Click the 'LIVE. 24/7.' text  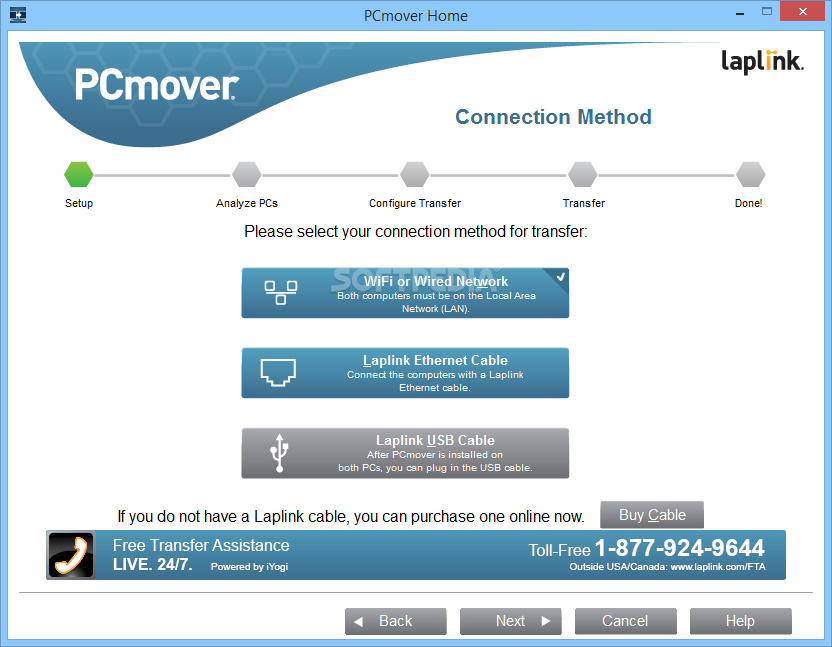(153, 564)
